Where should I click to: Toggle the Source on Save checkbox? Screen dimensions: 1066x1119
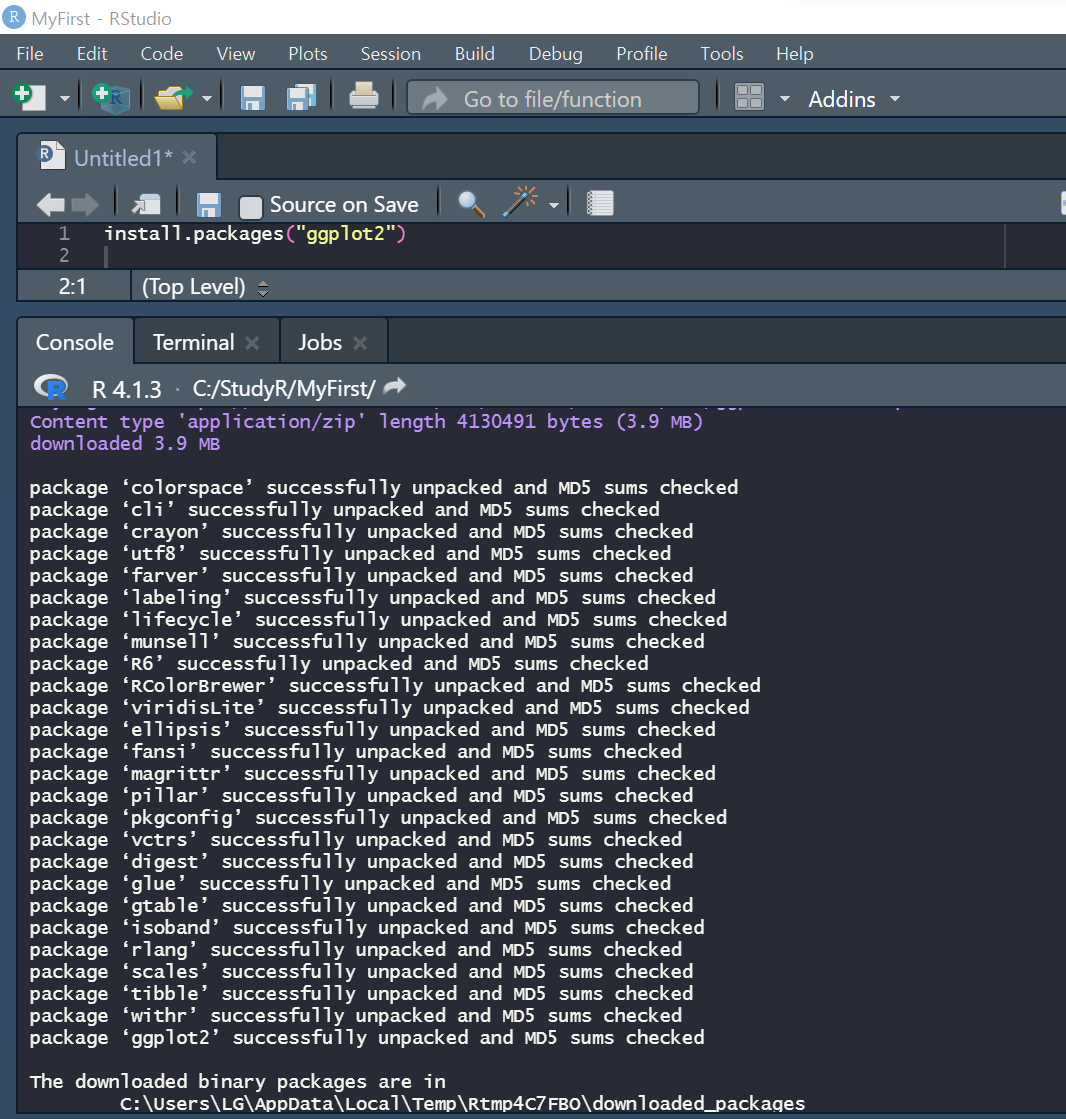point(250,207)
